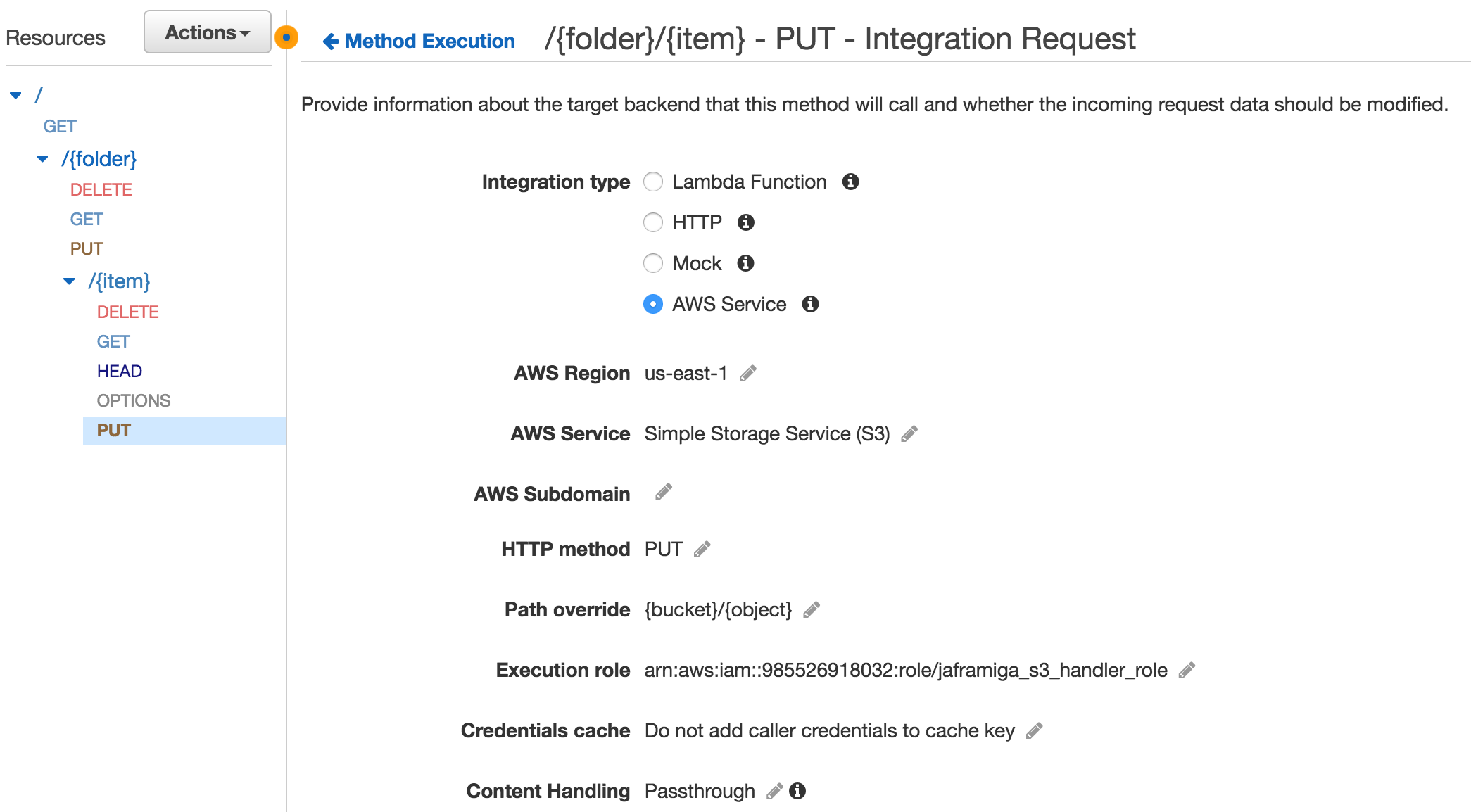Click the AWS Subdomain edit pencil
1471x812 pixels.
point(664,491)
